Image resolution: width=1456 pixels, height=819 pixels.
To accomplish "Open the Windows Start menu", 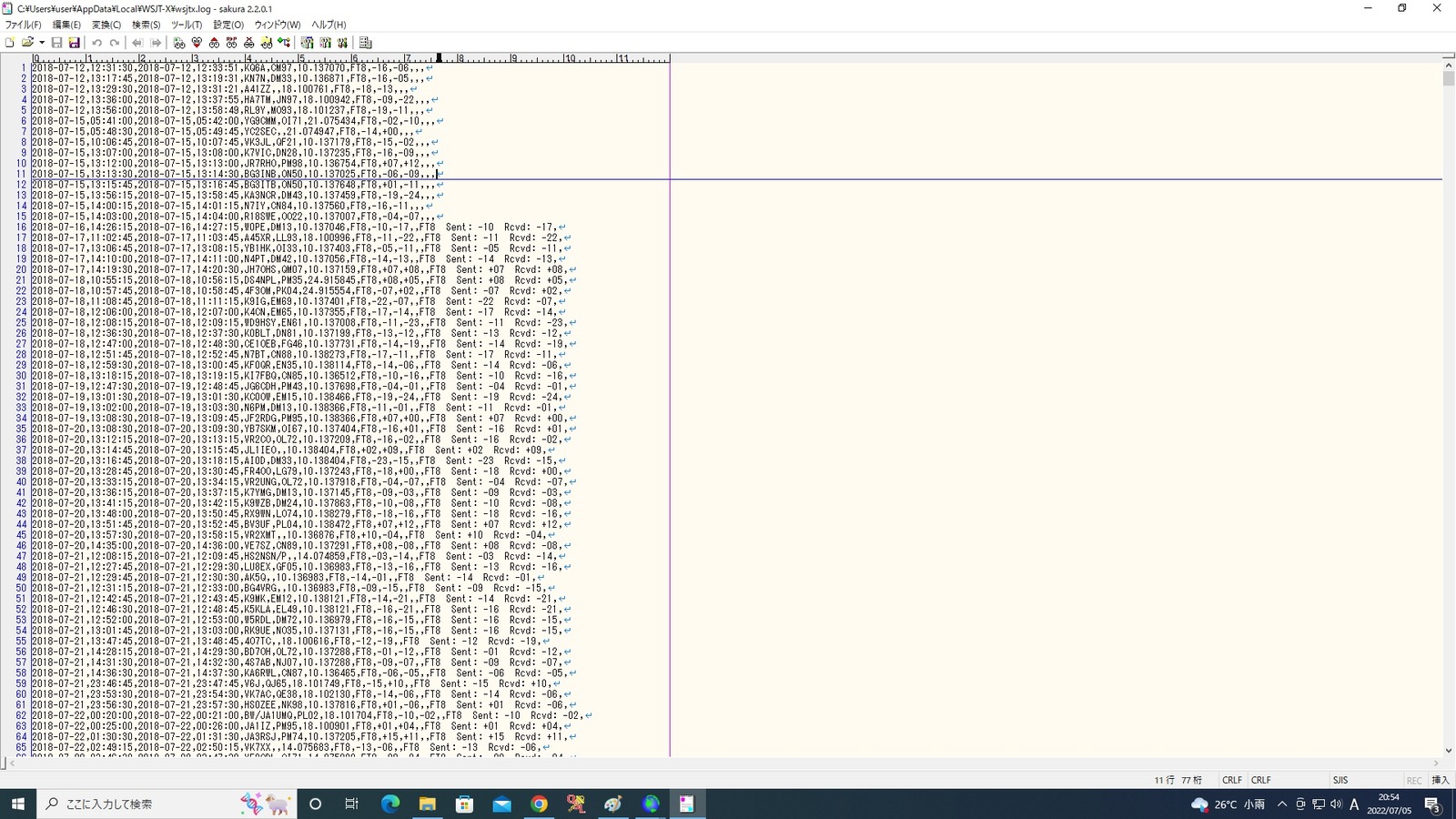I will pyautogui.click(x=18, y=804).
